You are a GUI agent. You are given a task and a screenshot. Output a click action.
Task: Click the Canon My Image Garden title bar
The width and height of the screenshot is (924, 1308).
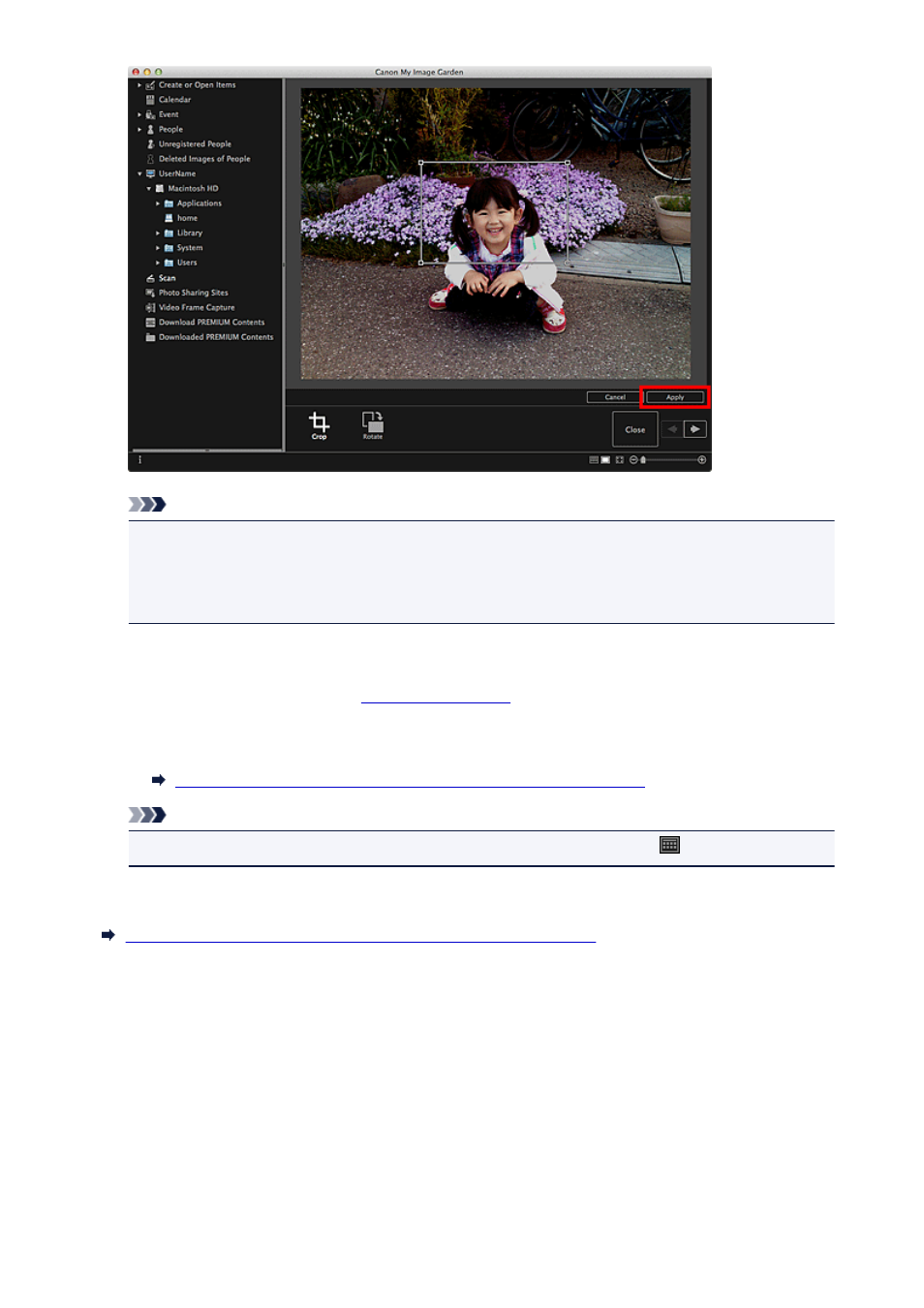(x=419, y=72)
